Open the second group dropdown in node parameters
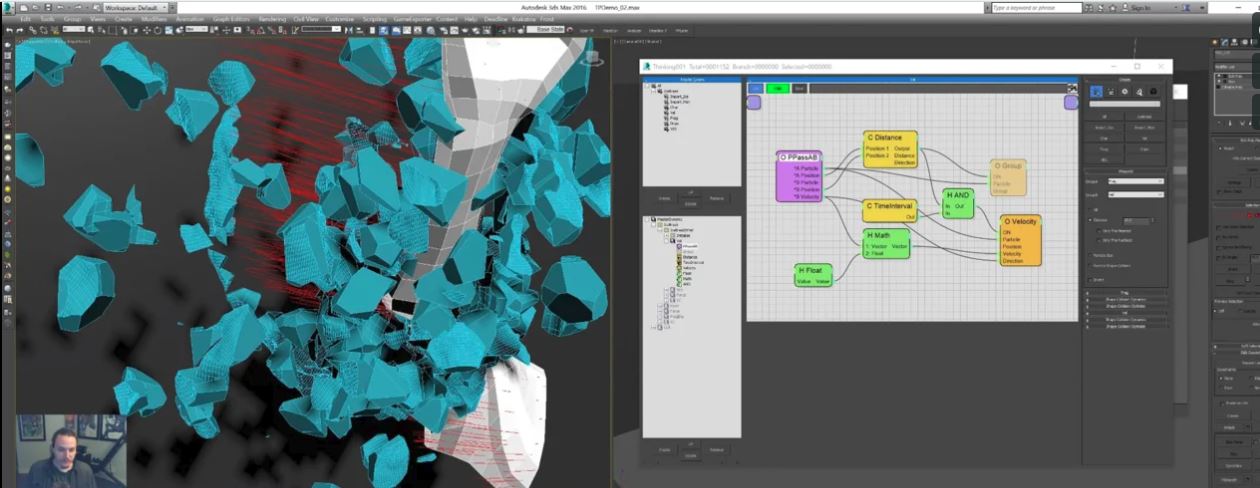The height and width of the screenshot is (488, 1260). point(1135,195)
